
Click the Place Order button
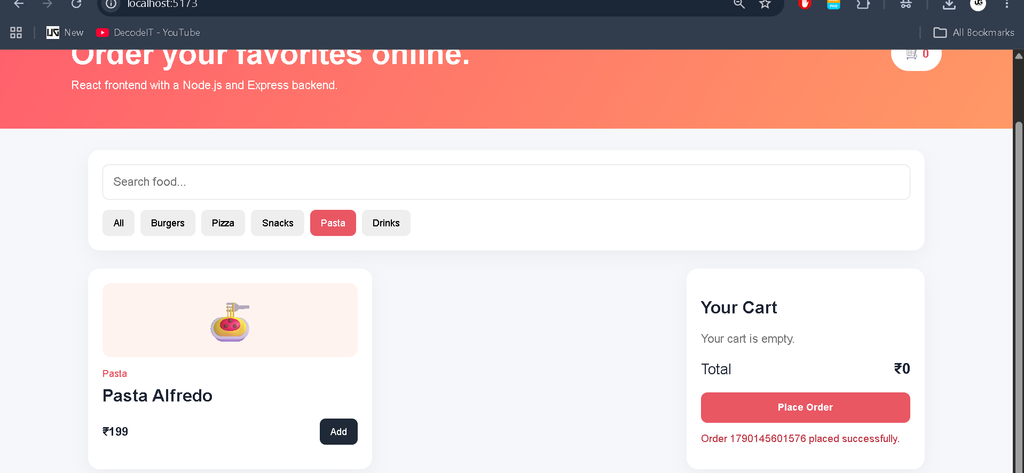coord(805,408)
